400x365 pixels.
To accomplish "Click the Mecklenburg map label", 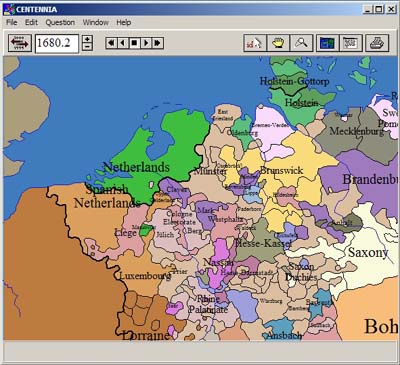I will pyautogui.click(x=356, y=131).
